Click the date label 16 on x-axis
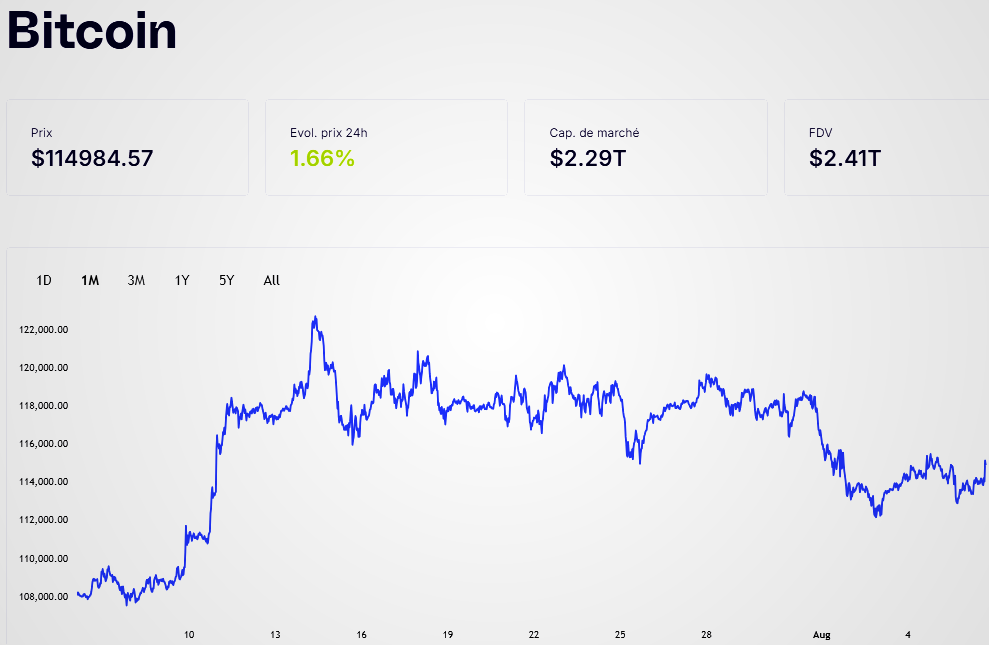 point(361,635)
